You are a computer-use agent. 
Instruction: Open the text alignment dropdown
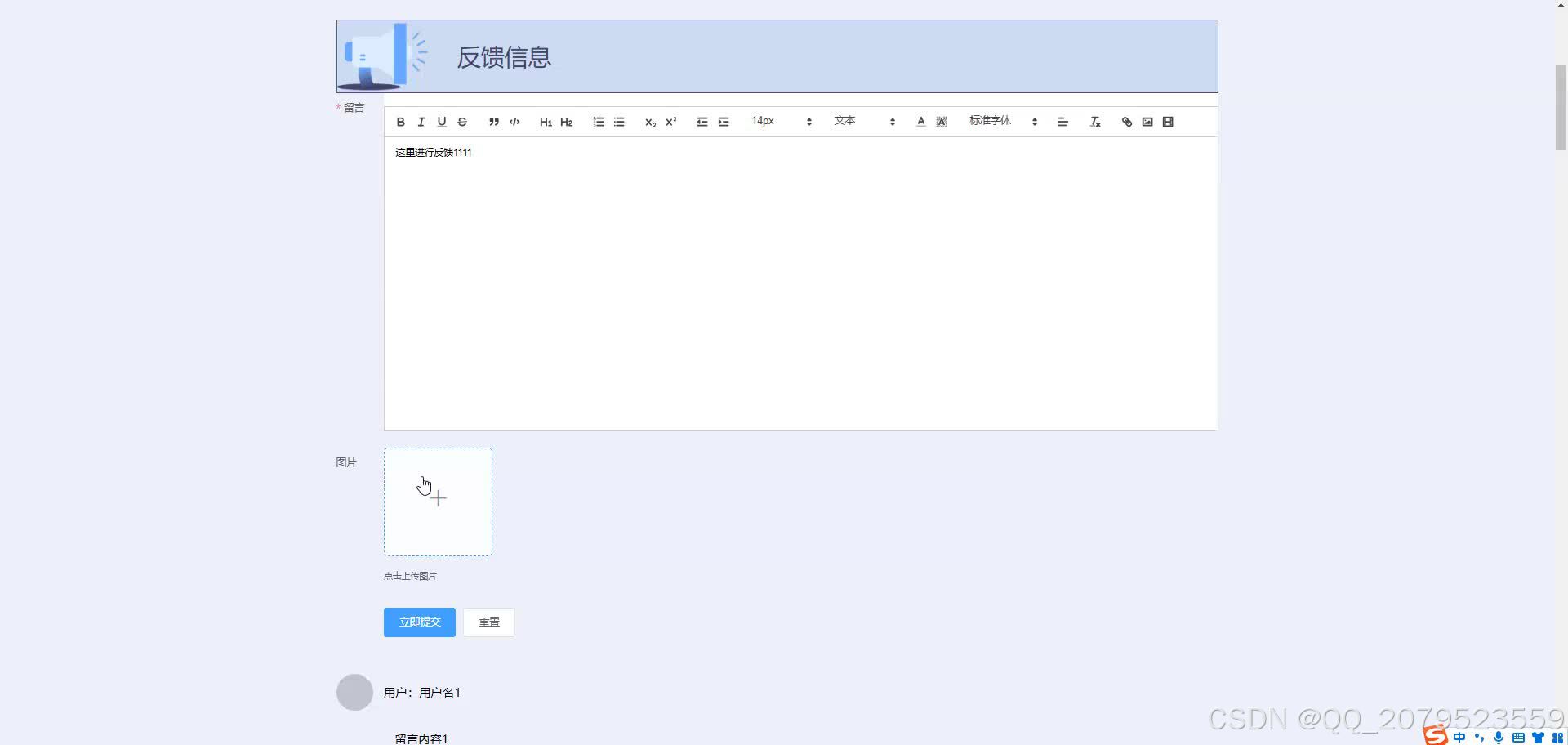pyautogui.click(x=1062, y=121)
